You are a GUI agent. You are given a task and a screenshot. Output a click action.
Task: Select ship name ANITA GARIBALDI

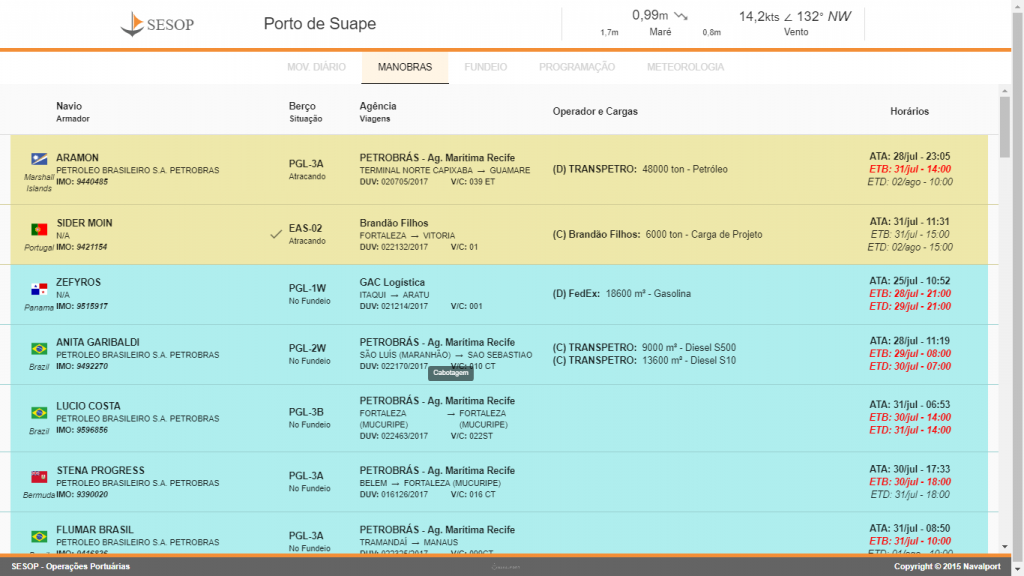(x=98, y=342)
